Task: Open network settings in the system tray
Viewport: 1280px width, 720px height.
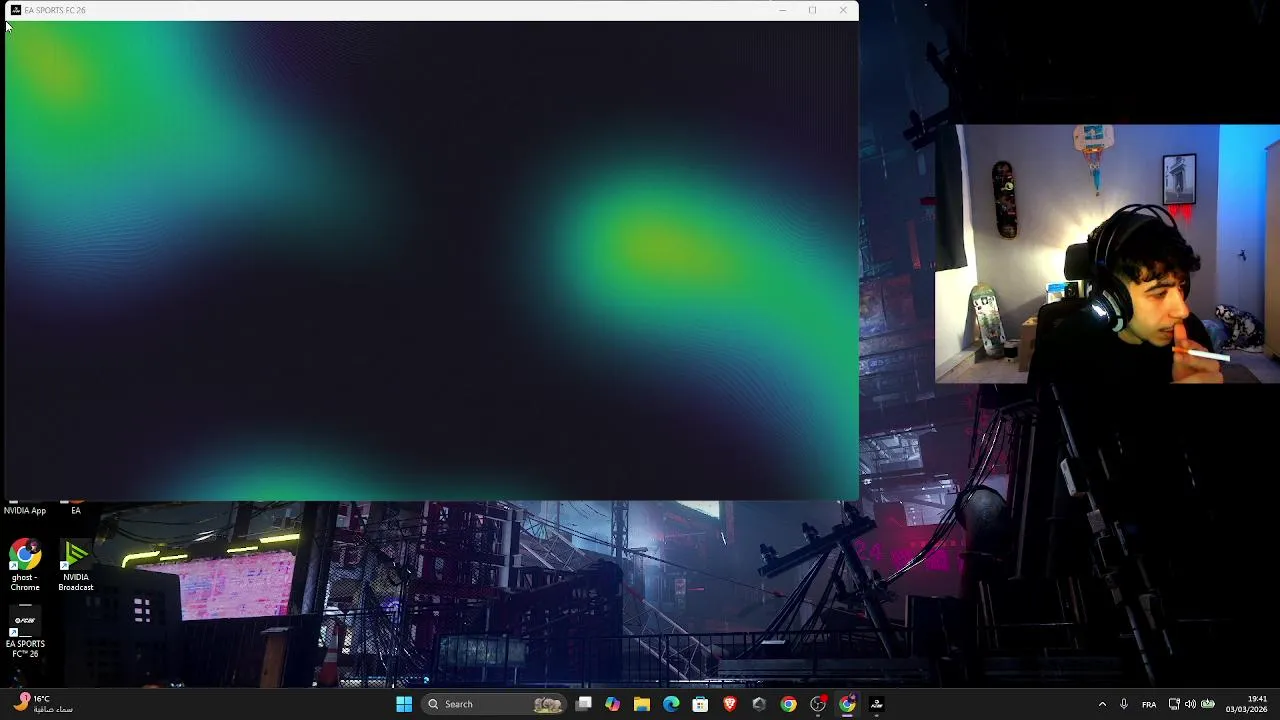Action: (1174, 704)
